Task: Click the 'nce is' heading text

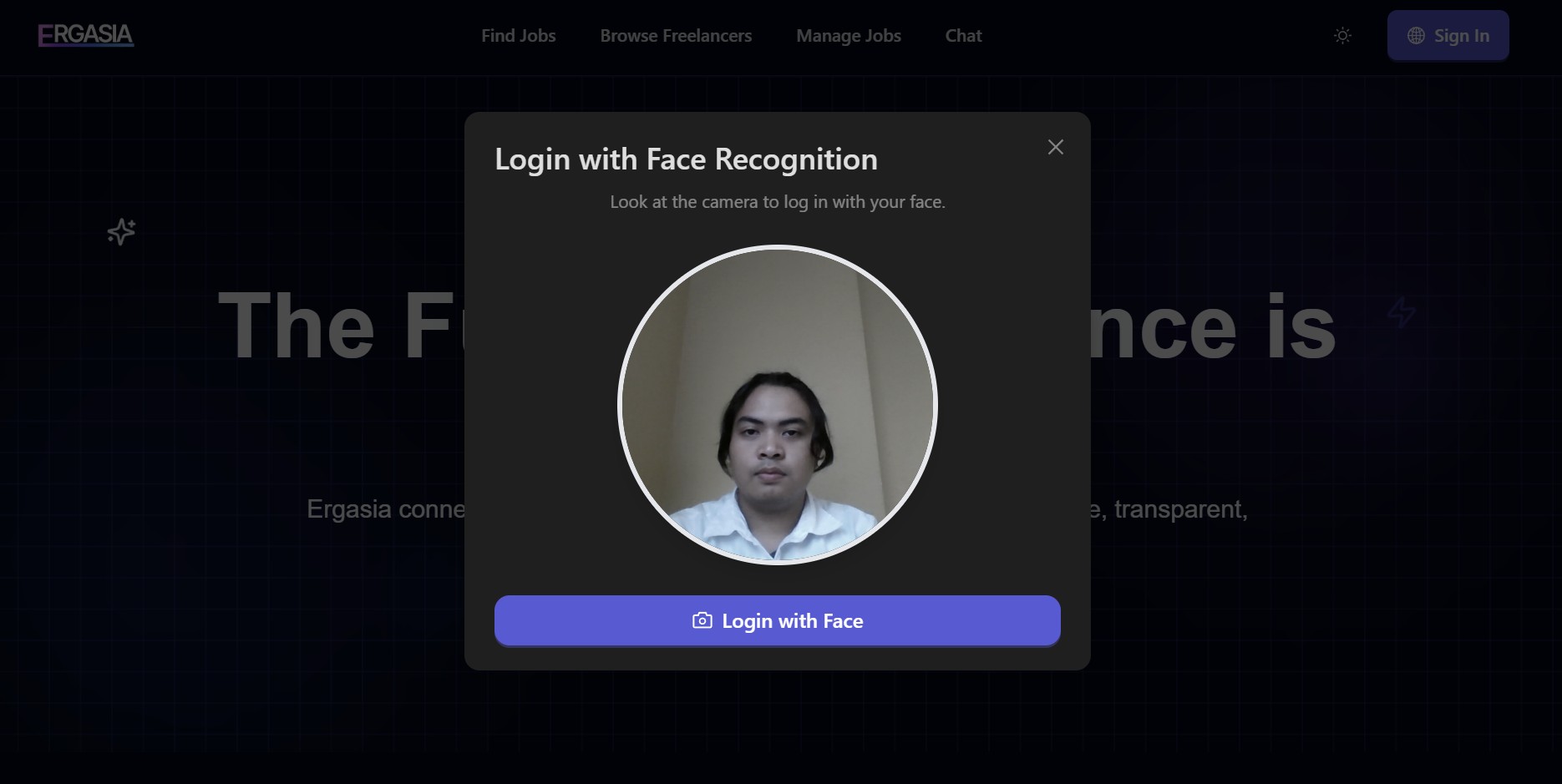Action: [x=1211, y=328]
